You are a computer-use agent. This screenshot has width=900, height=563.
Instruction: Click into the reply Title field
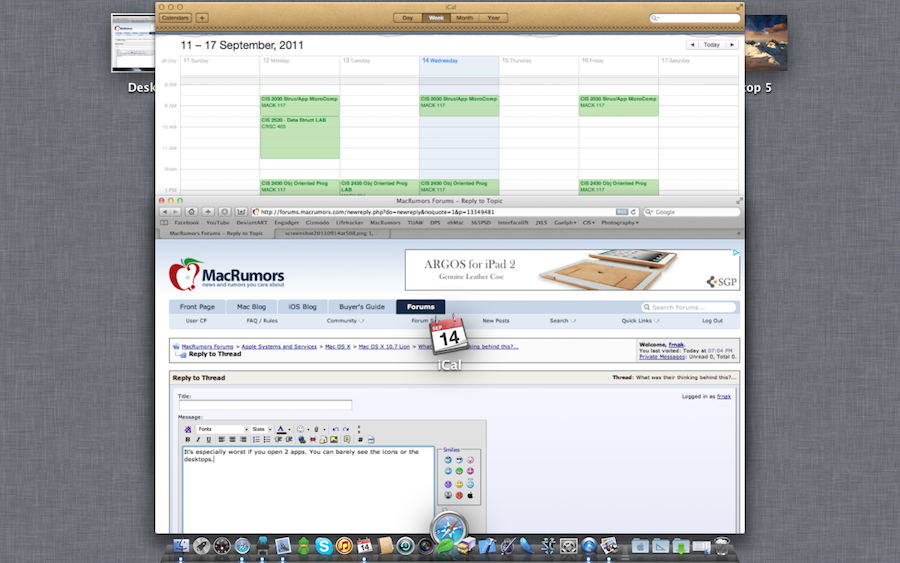pyautogui.click(x=265, y=405)
